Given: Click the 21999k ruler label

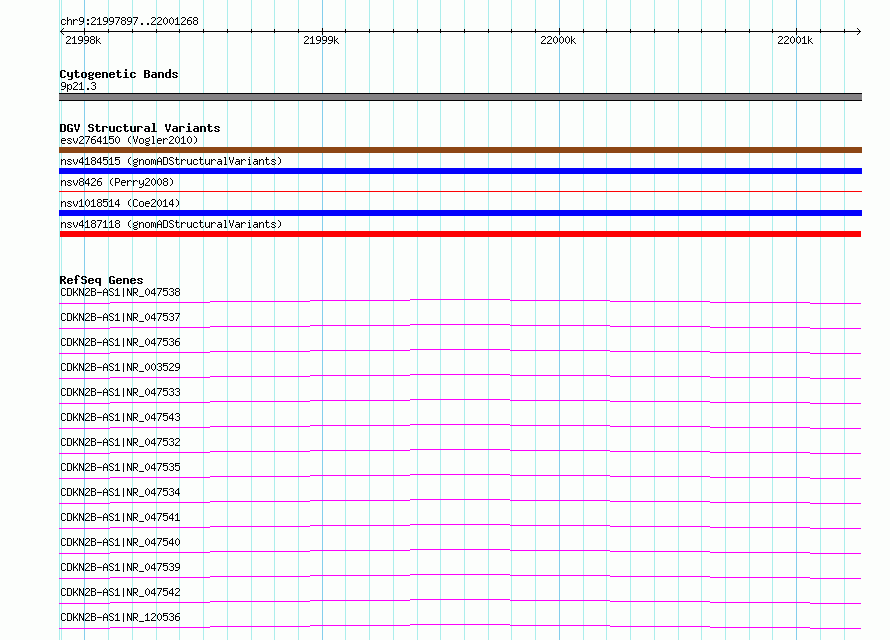Looking at the screenshot, I should point(321,40).
